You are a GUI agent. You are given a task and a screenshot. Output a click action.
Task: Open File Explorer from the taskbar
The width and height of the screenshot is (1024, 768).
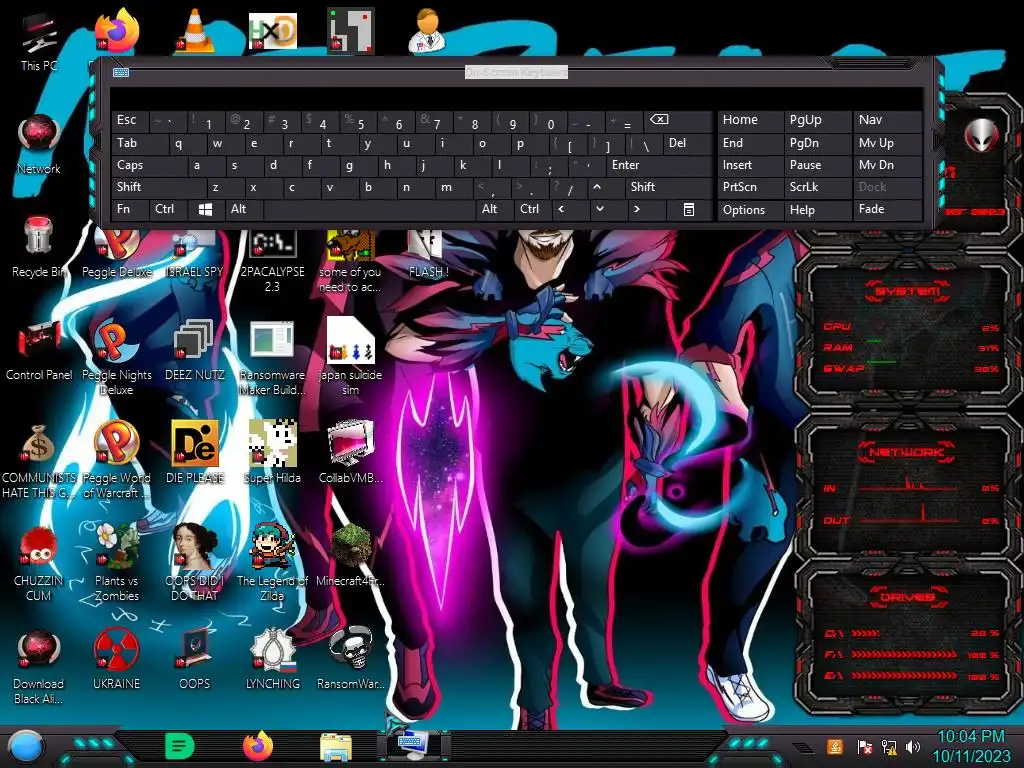click(336, 748)
